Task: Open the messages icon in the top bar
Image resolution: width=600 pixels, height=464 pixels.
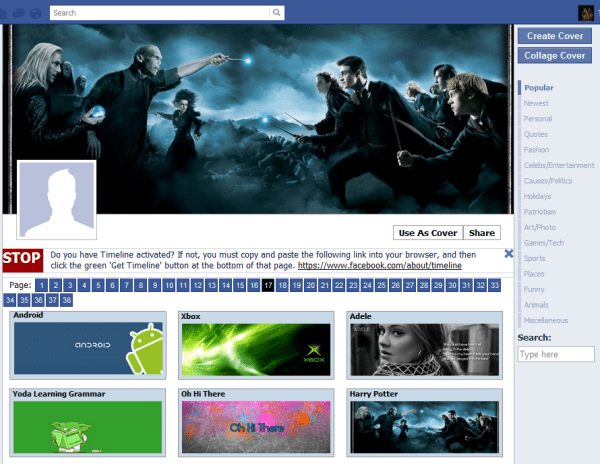Action: coord(19,13)
